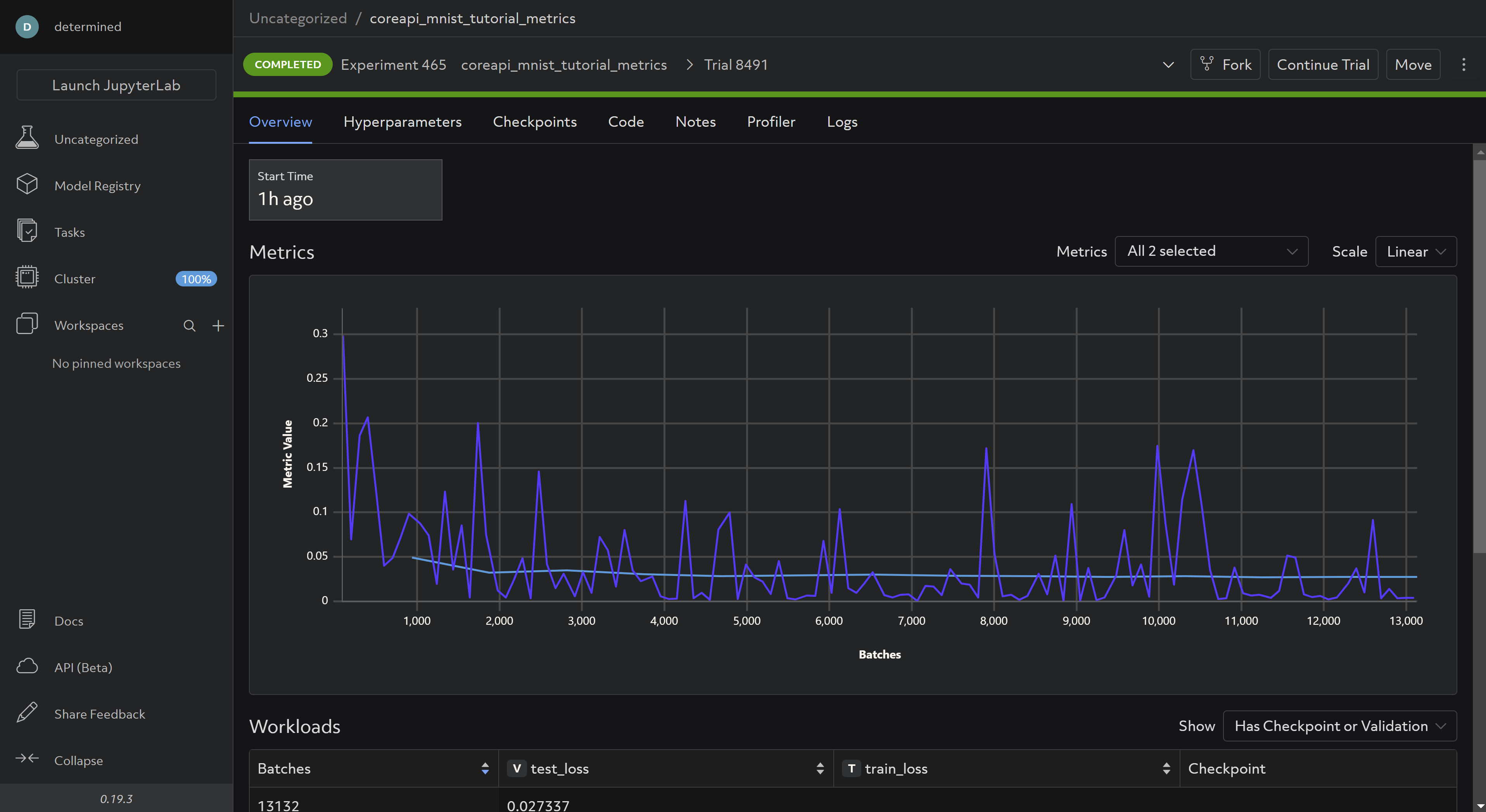
Task: Click the Continue Trial button
Action: [1323, 65]
